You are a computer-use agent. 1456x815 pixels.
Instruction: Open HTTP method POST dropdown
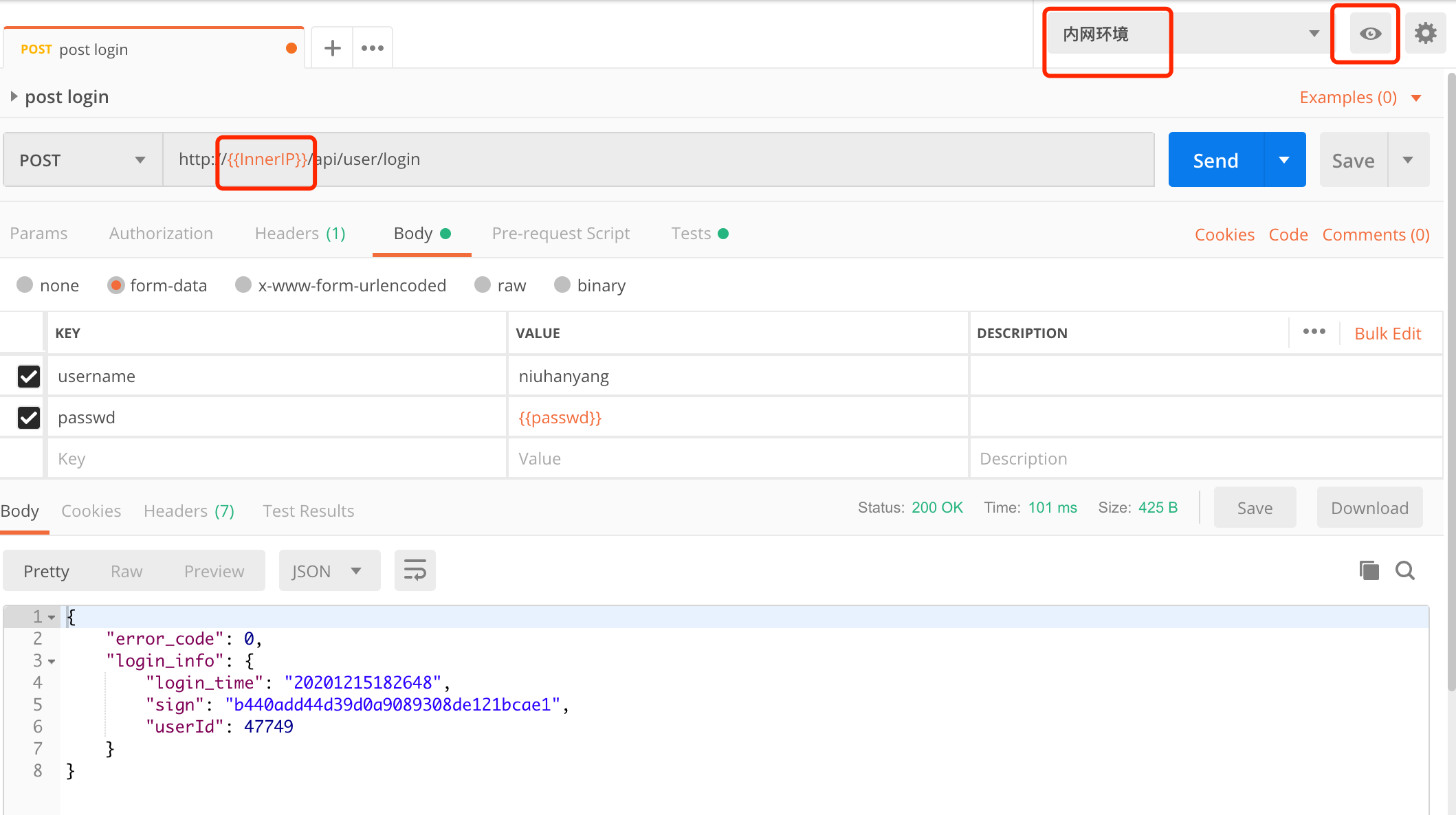point(82,160)
